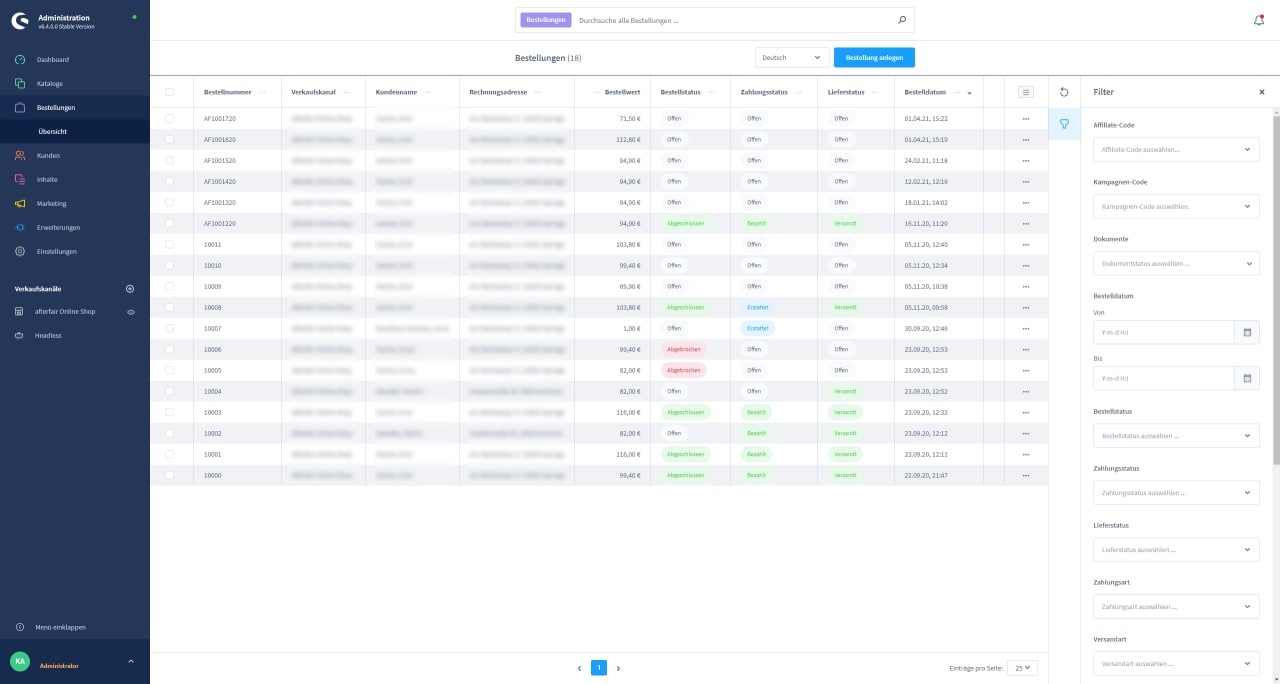Open the Einstellungen sidebar item
The height and width of the screenshot is (684, 1280).
point(75,252)
